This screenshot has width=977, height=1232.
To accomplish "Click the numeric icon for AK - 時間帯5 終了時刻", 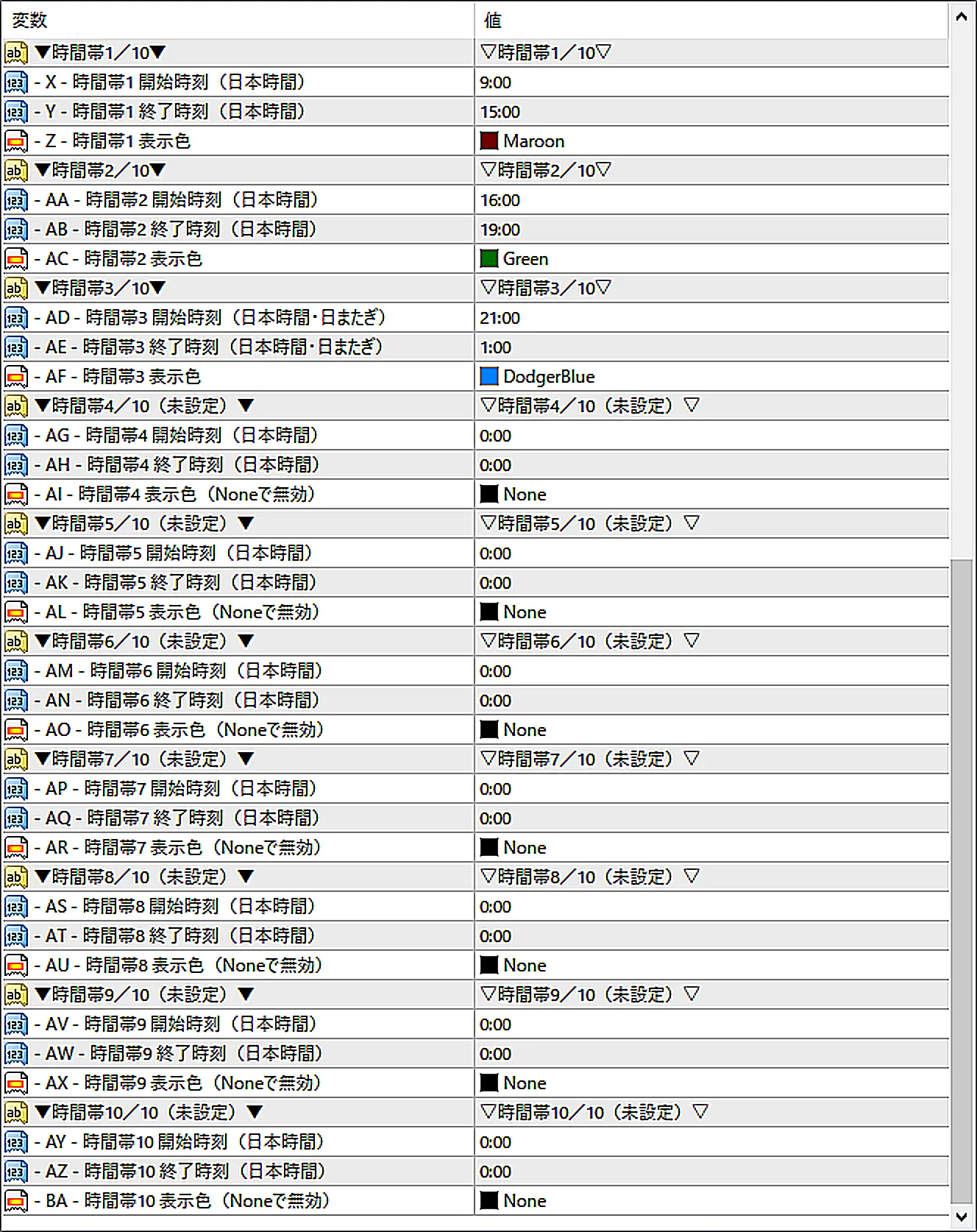I will point(16,583).
